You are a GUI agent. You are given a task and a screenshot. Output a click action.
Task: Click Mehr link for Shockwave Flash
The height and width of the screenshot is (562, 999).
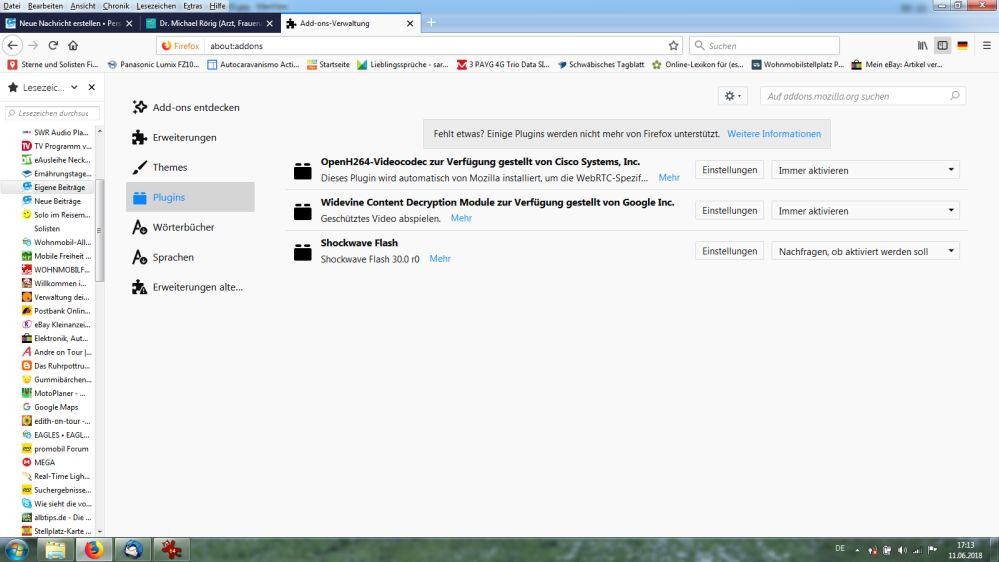tap(440, 259)
